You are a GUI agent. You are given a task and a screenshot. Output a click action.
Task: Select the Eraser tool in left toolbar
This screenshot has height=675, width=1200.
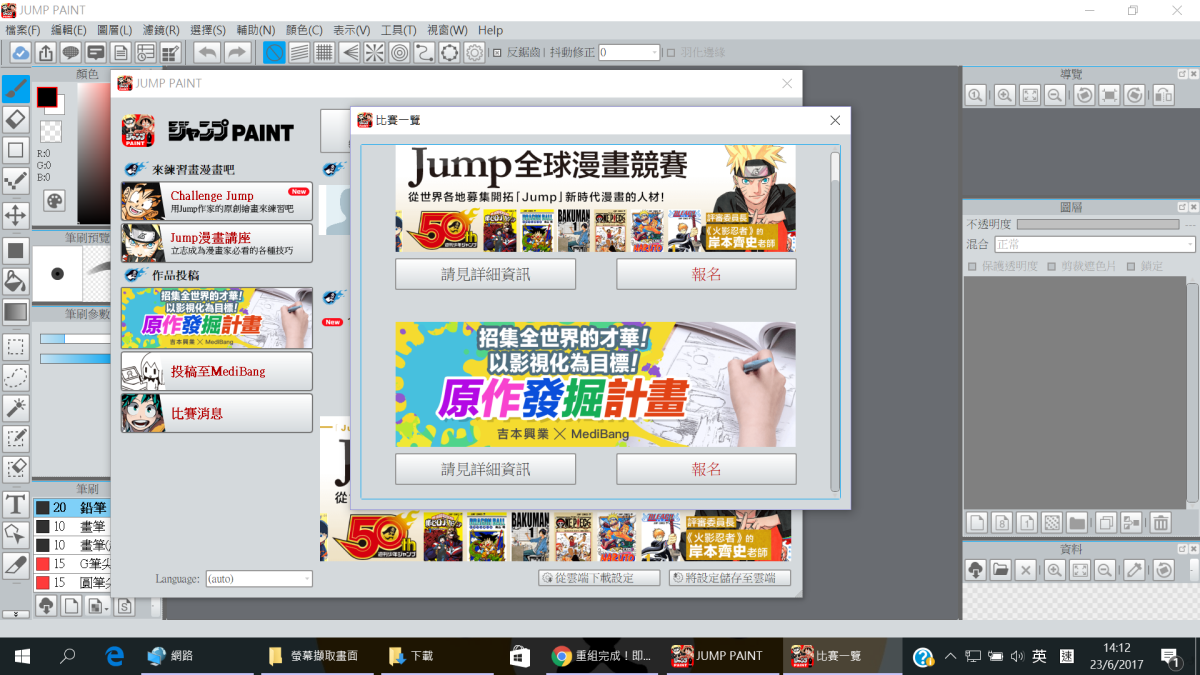click(15, 120)
